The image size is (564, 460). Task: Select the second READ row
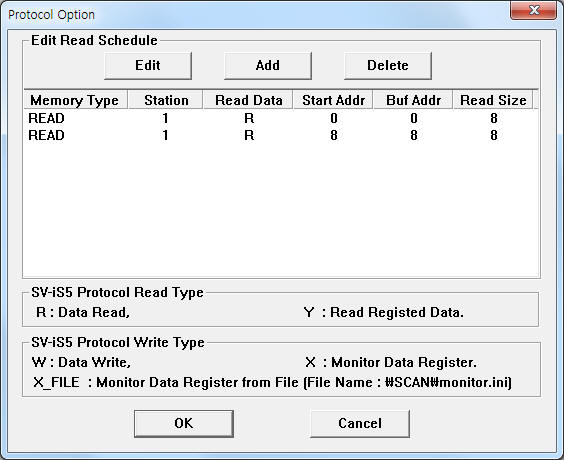(x=281, y=135)
